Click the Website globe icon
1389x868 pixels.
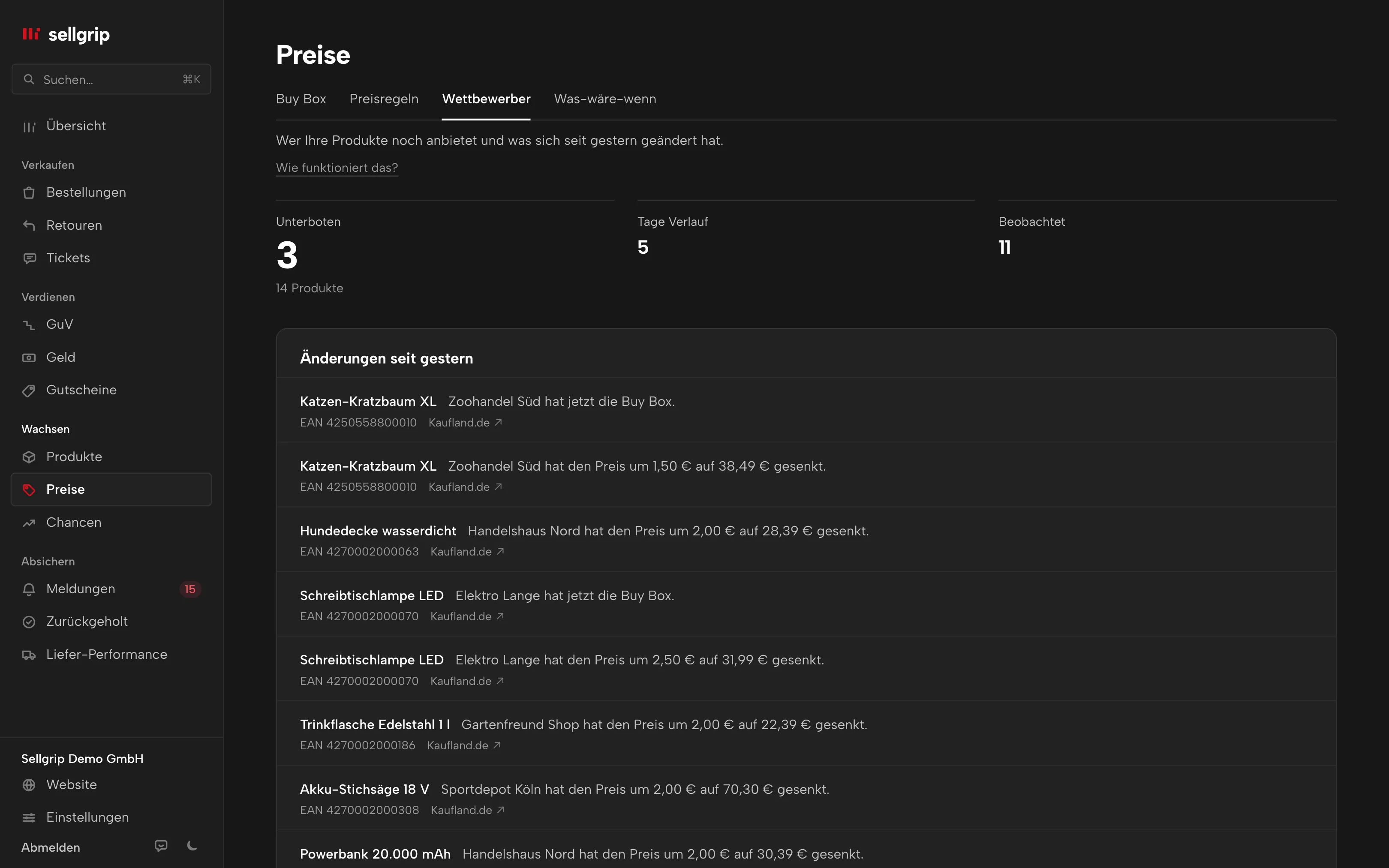coord(29,785)
